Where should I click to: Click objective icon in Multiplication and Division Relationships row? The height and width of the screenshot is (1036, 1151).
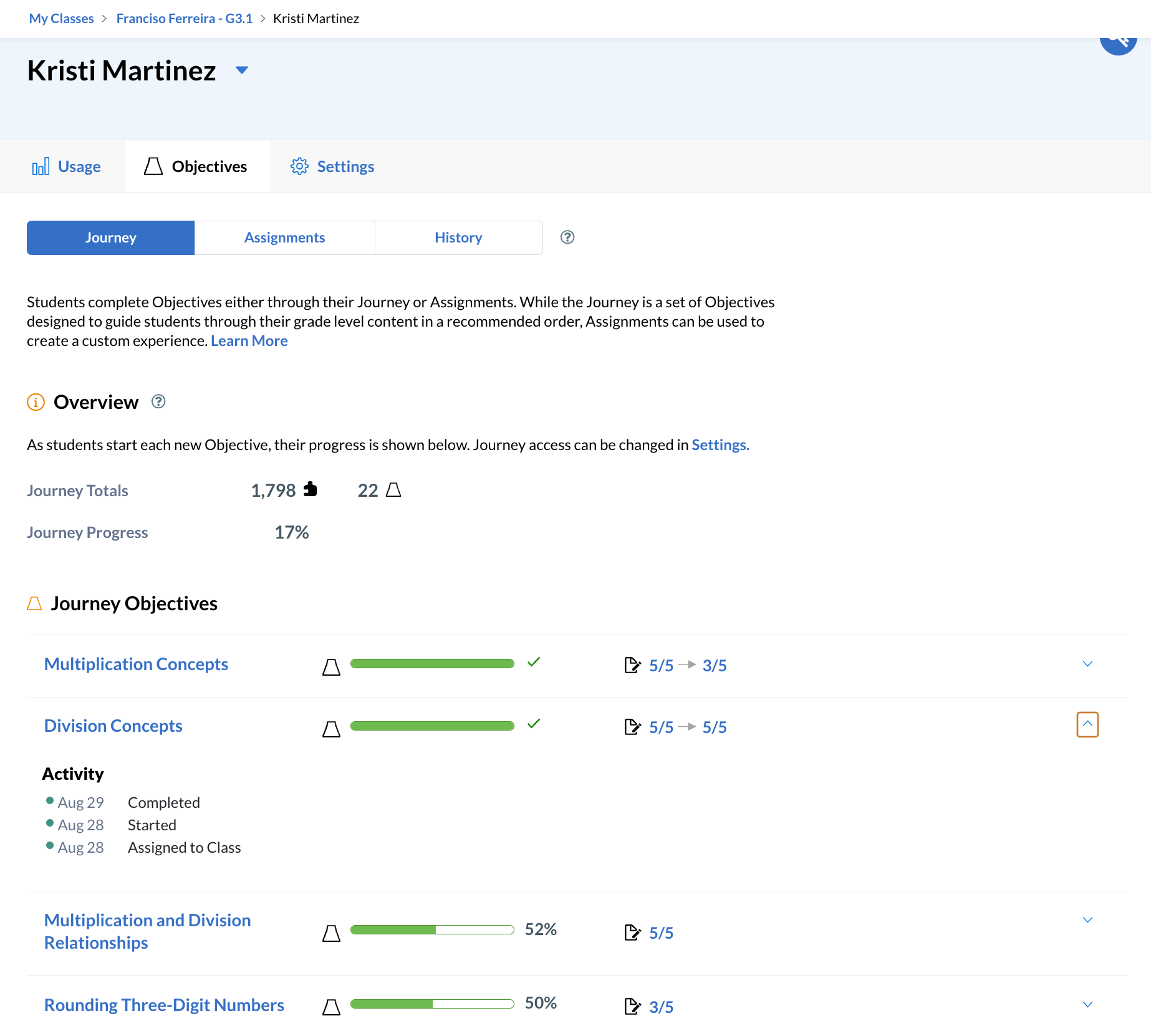tap(331, 933)
